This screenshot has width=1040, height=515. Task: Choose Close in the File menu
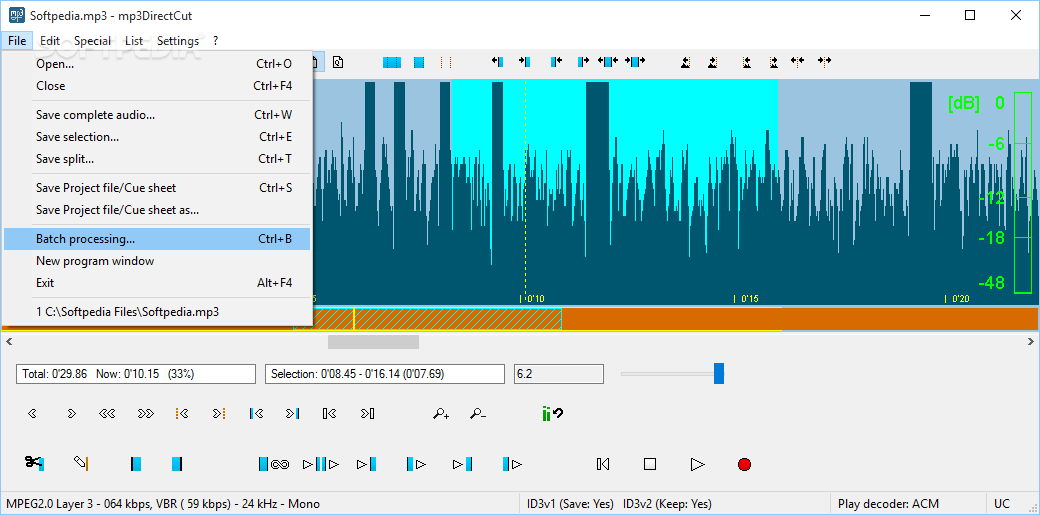[157, 86]
